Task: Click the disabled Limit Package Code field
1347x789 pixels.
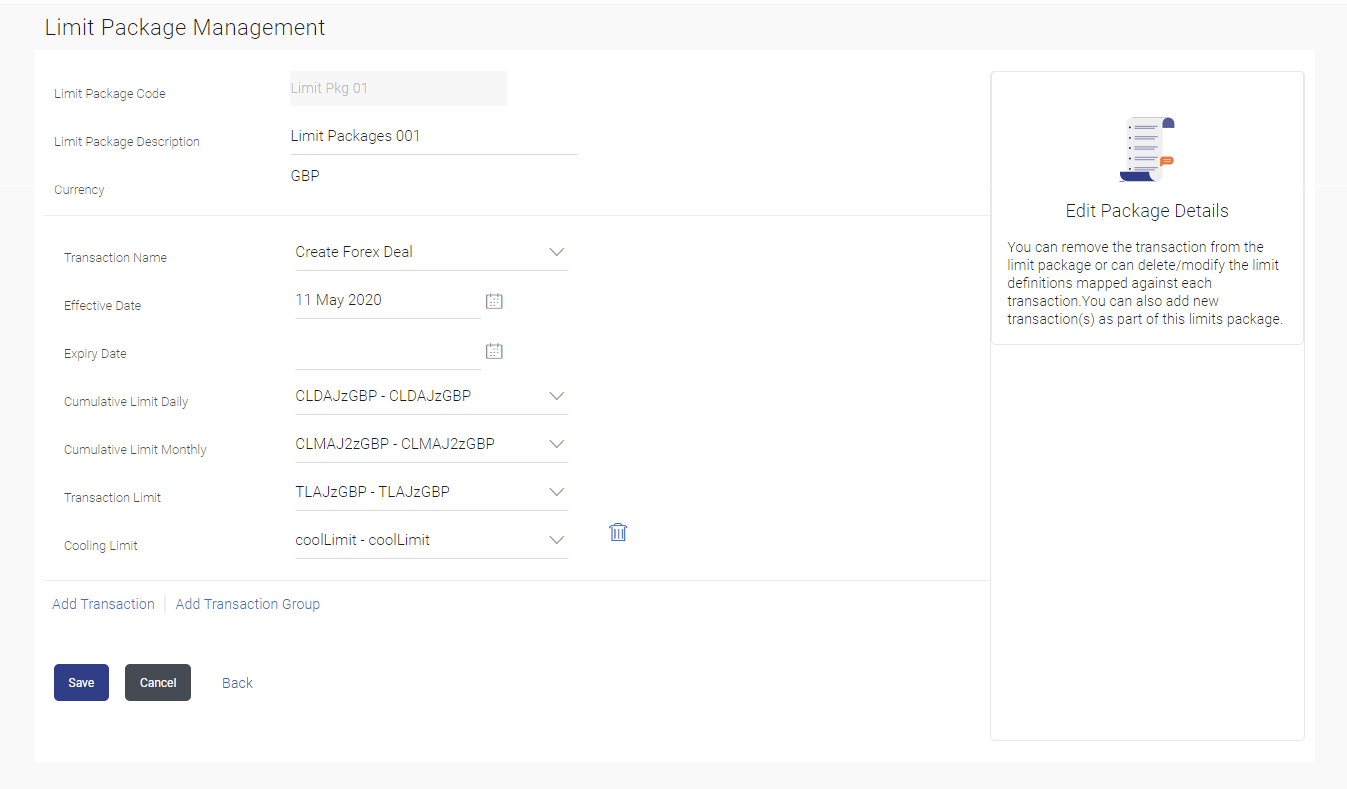Action: pyautogui.click(x=397, y=88)
